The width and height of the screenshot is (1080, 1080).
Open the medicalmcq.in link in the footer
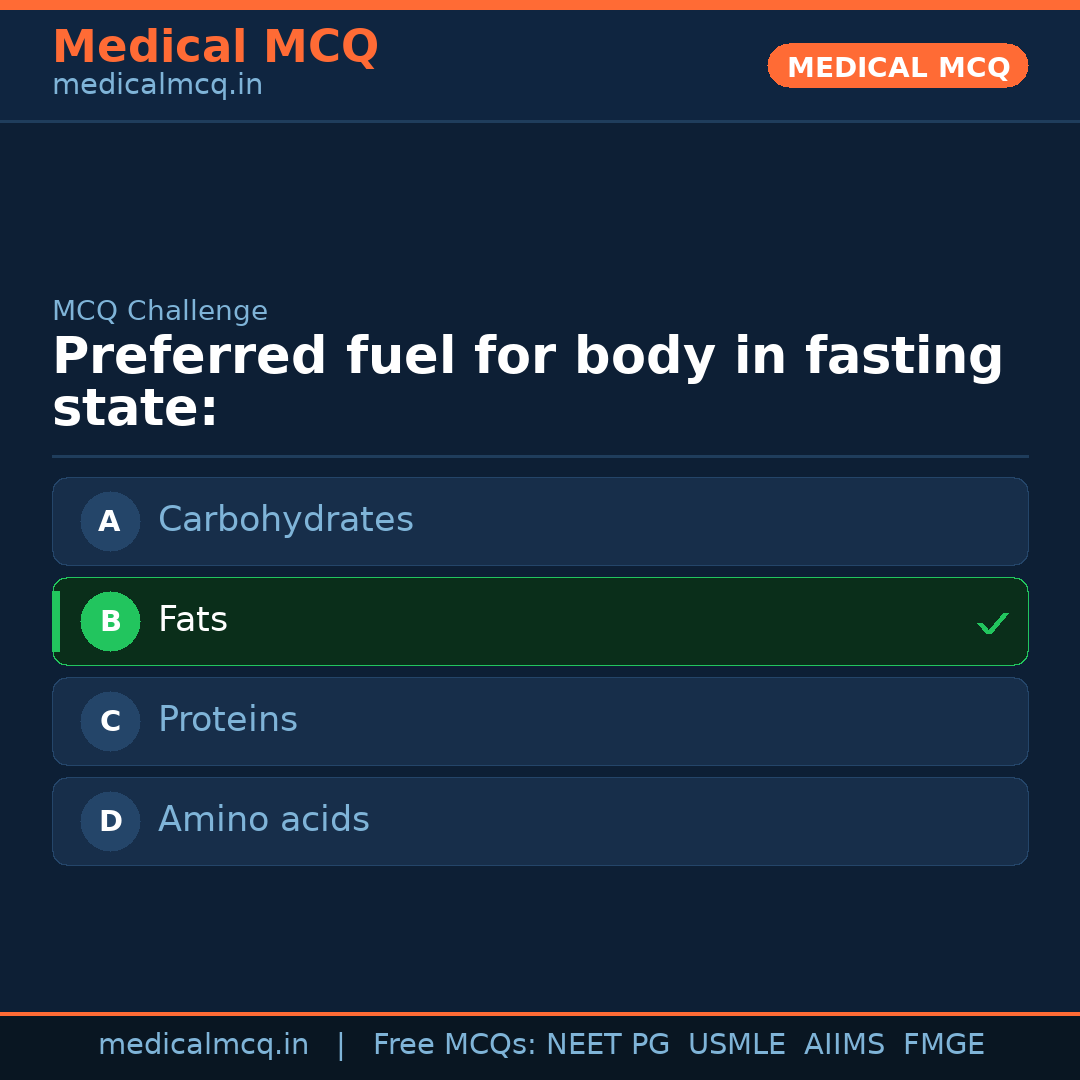pos(203,1045)
